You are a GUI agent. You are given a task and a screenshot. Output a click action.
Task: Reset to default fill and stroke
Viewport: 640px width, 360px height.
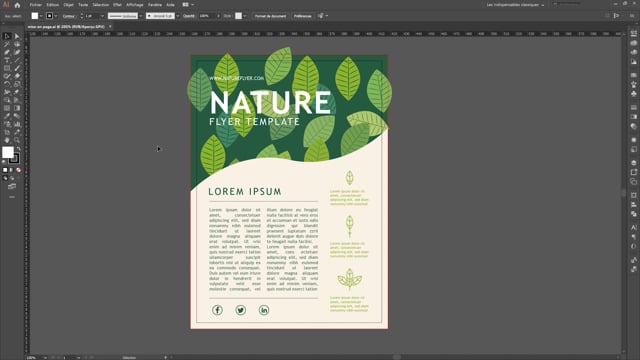coord(4,162)
